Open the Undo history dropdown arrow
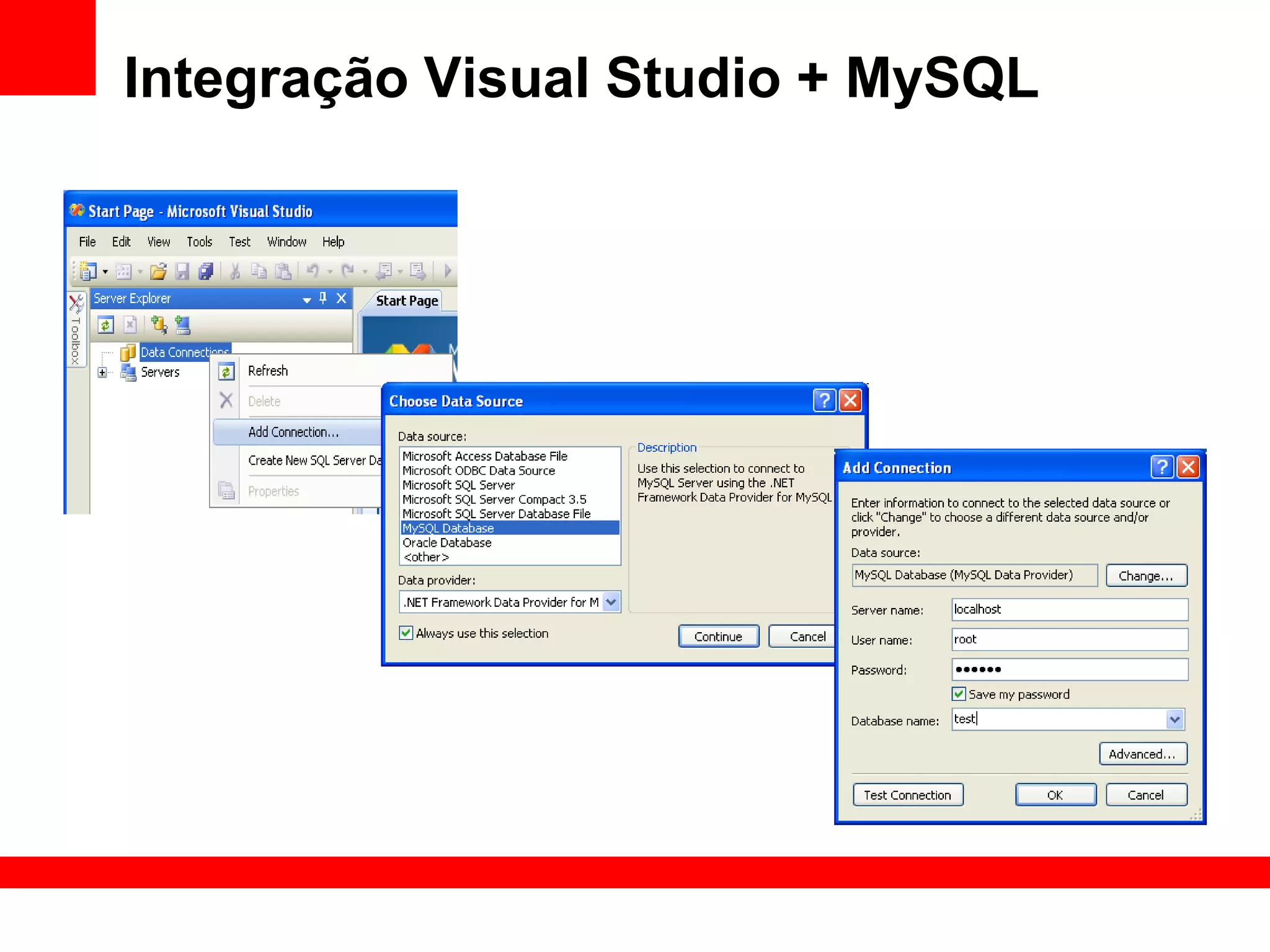 (x=330, y=271)
